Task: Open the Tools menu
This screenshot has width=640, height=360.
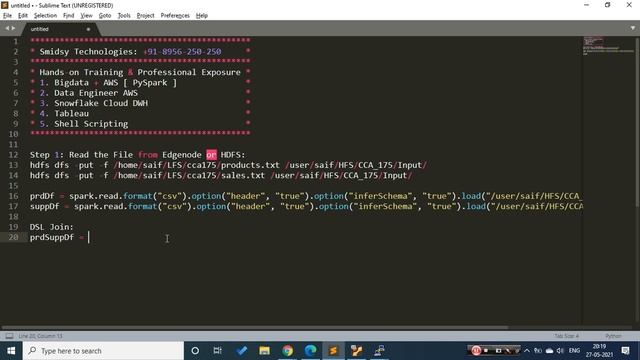Action: [124, 16]
